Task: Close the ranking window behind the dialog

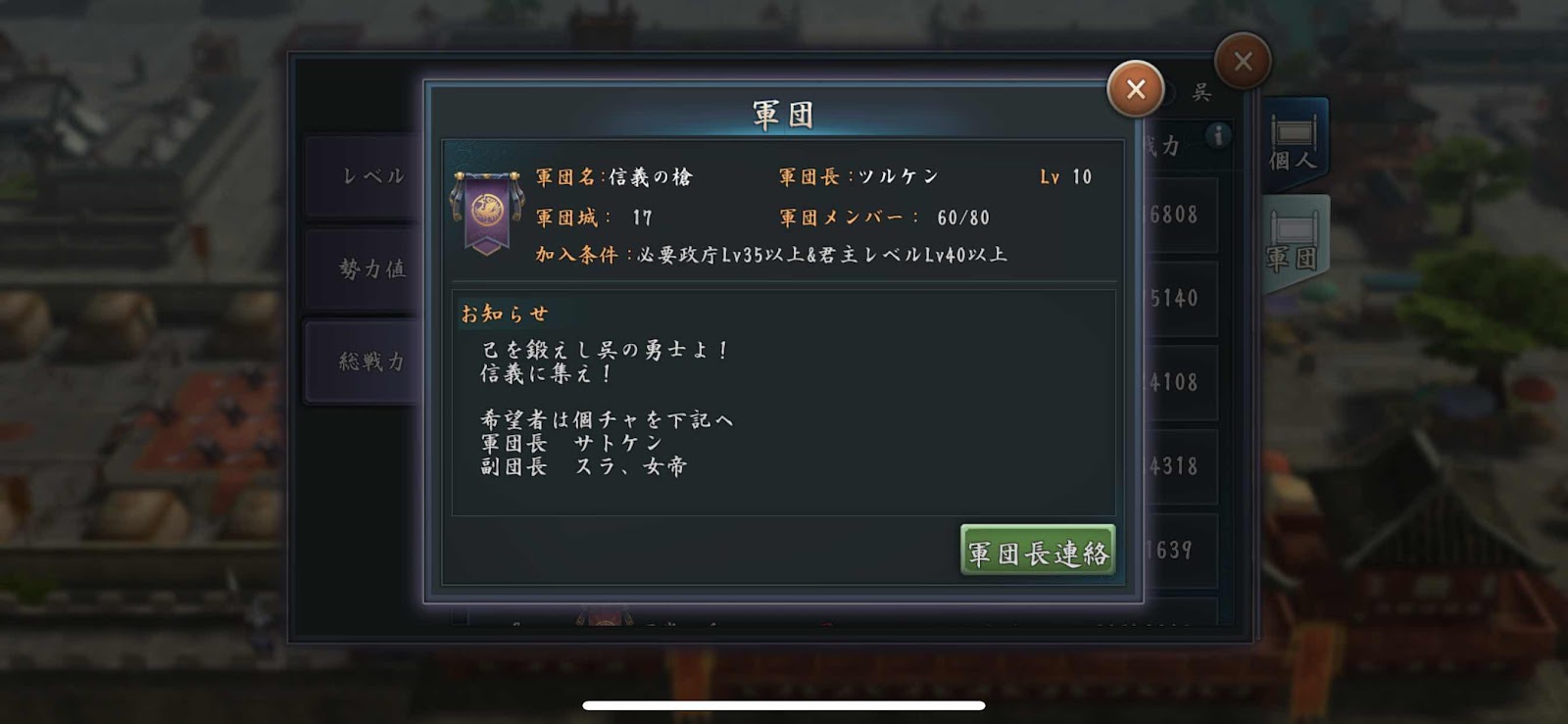Action: [x=1243, y=61]
